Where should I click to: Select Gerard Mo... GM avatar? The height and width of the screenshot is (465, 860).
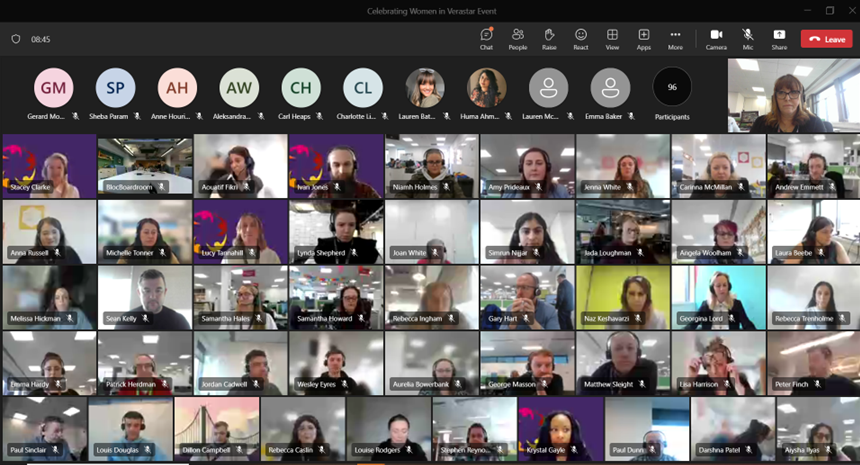(x=53, y=88)
